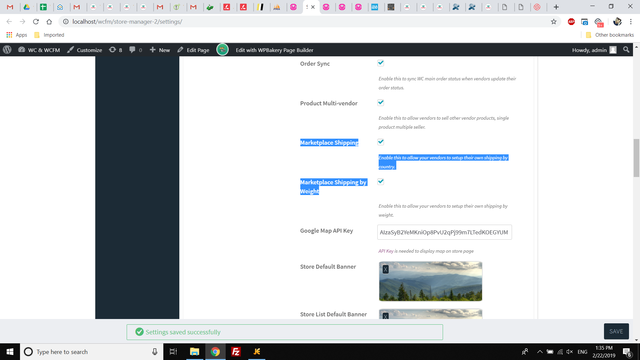
Task: Click the browser forward arrow
Action: click(22, 22)
